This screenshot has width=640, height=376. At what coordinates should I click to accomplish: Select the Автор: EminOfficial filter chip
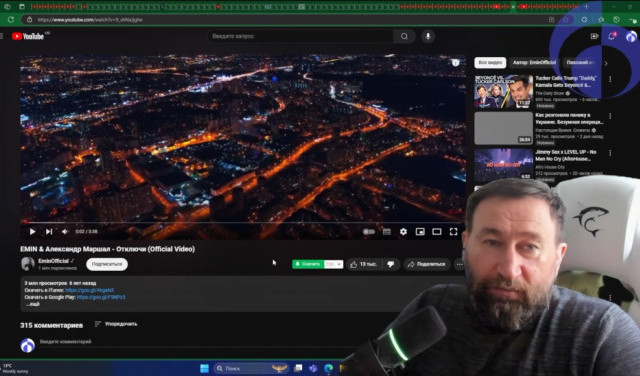tap(534, 62)
